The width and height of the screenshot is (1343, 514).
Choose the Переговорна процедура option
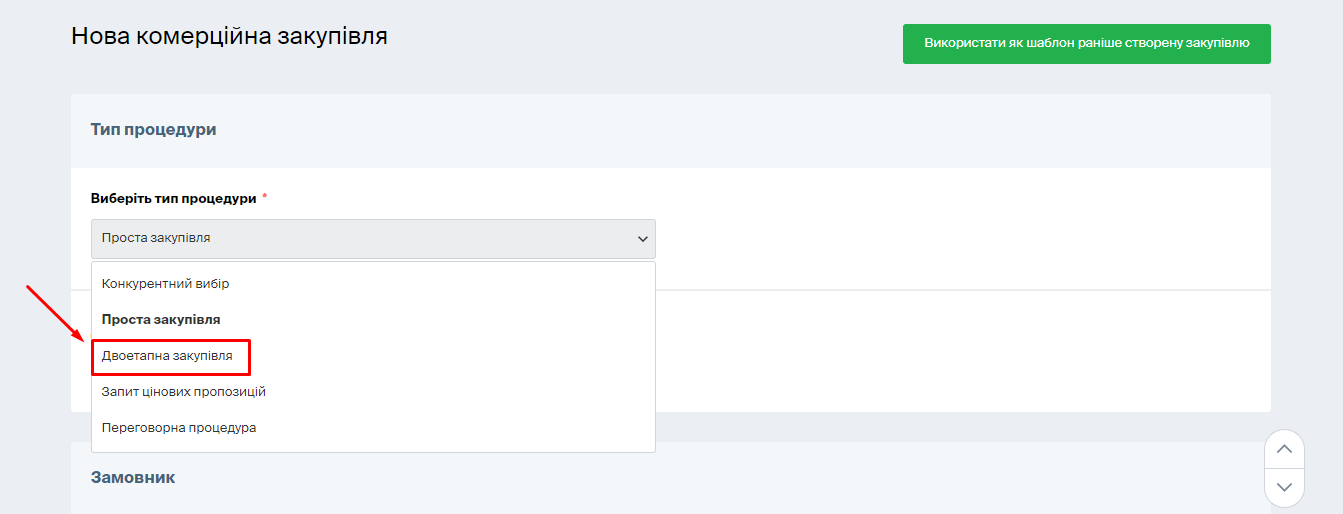coord(179,428)
